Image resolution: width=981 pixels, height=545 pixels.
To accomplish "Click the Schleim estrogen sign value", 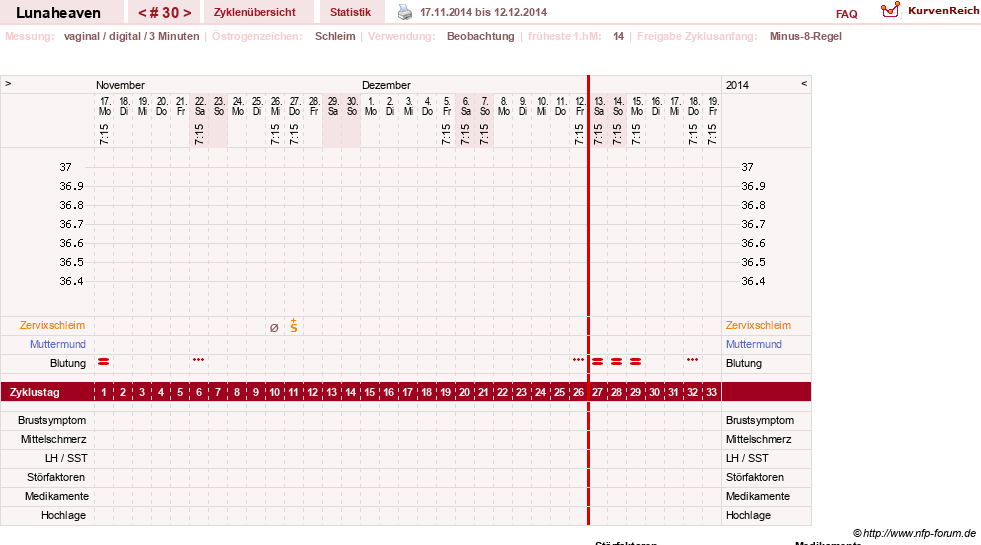I will coord(335,36).
